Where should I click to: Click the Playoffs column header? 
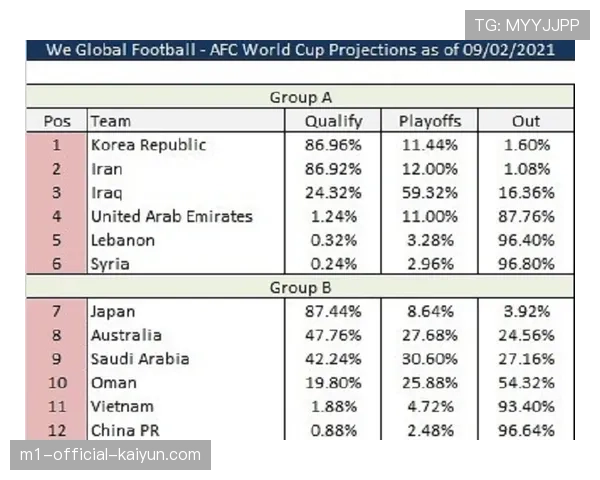[x=429, y=121]
